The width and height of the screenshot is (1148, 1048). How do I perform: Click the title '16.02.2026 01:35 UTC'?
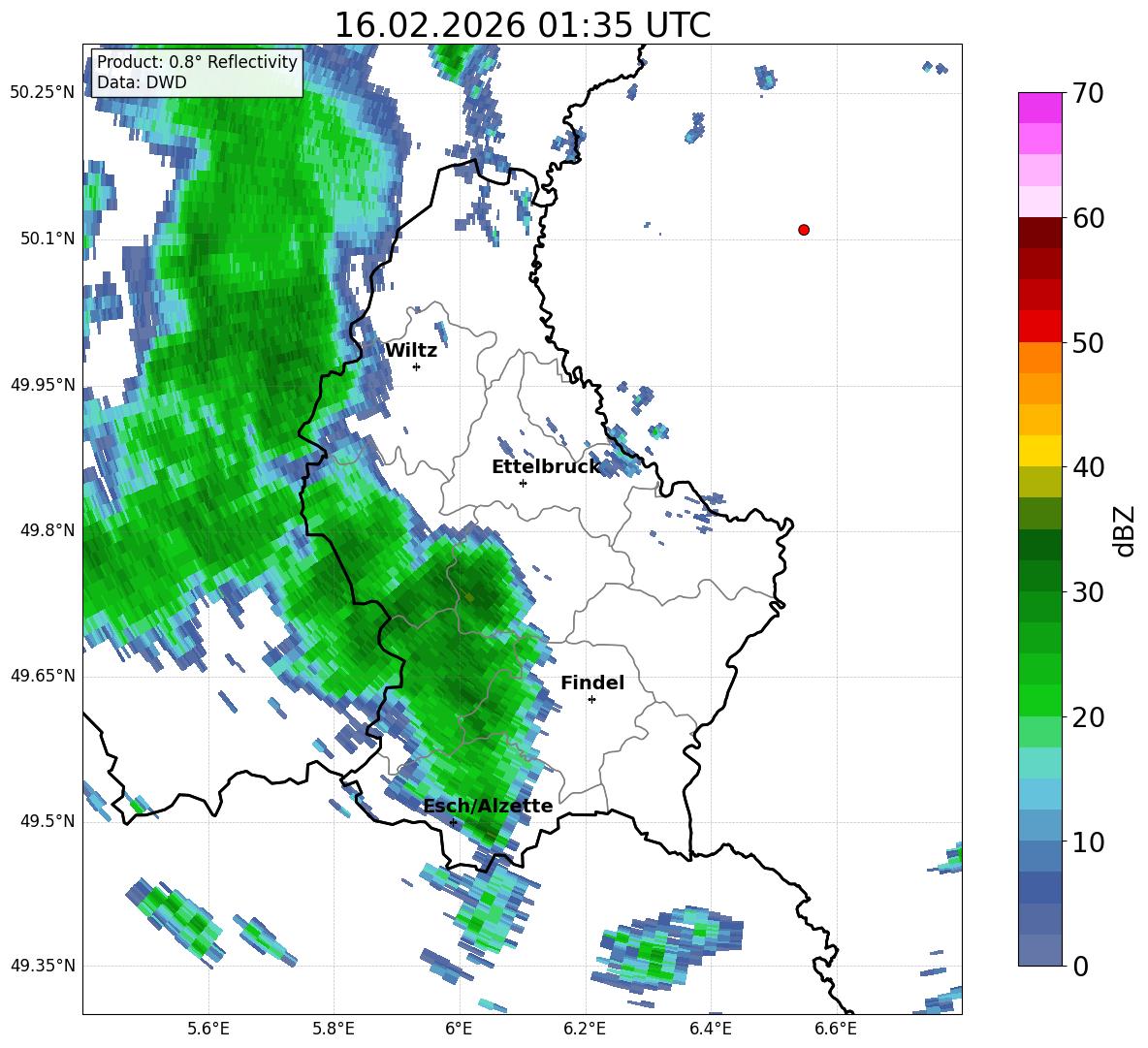tap(522, 25)
